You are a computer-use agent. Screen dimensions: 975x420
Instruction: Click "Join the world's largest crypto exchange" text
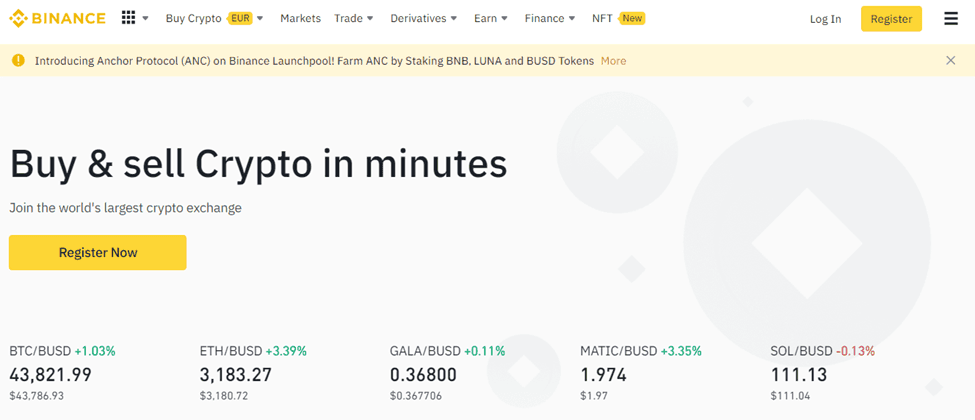[x=126, y=208]
